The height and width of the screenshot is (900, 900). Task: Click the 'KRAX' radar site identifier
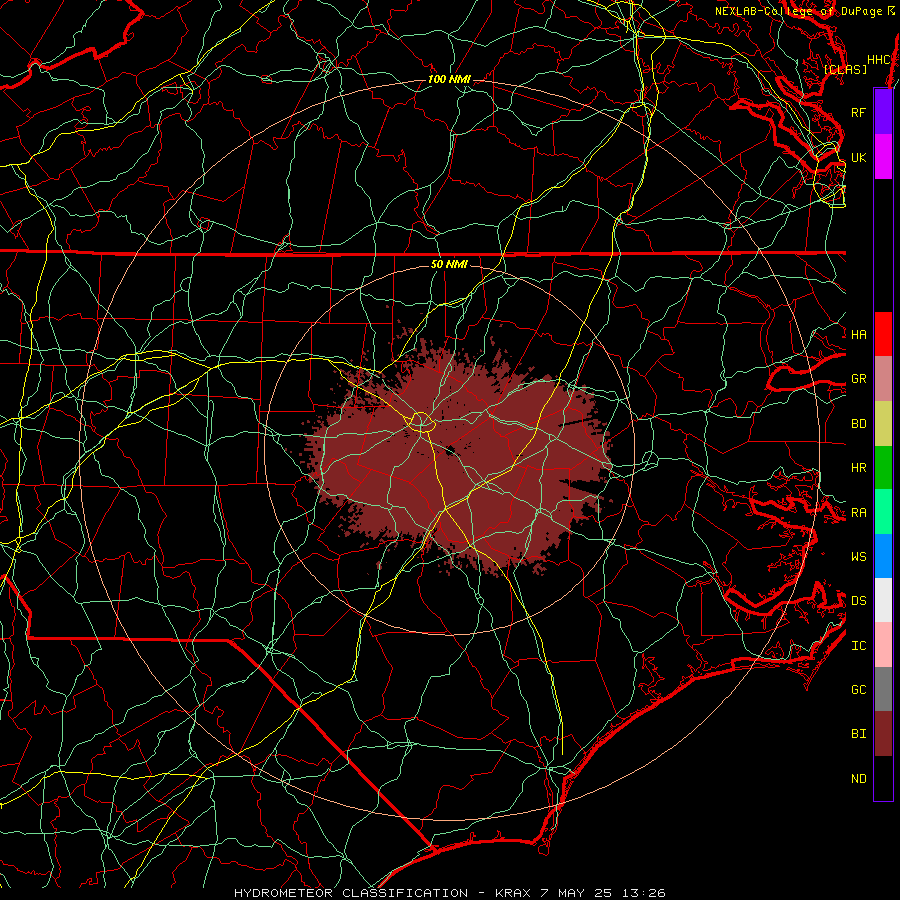click(x=513, y=893)
